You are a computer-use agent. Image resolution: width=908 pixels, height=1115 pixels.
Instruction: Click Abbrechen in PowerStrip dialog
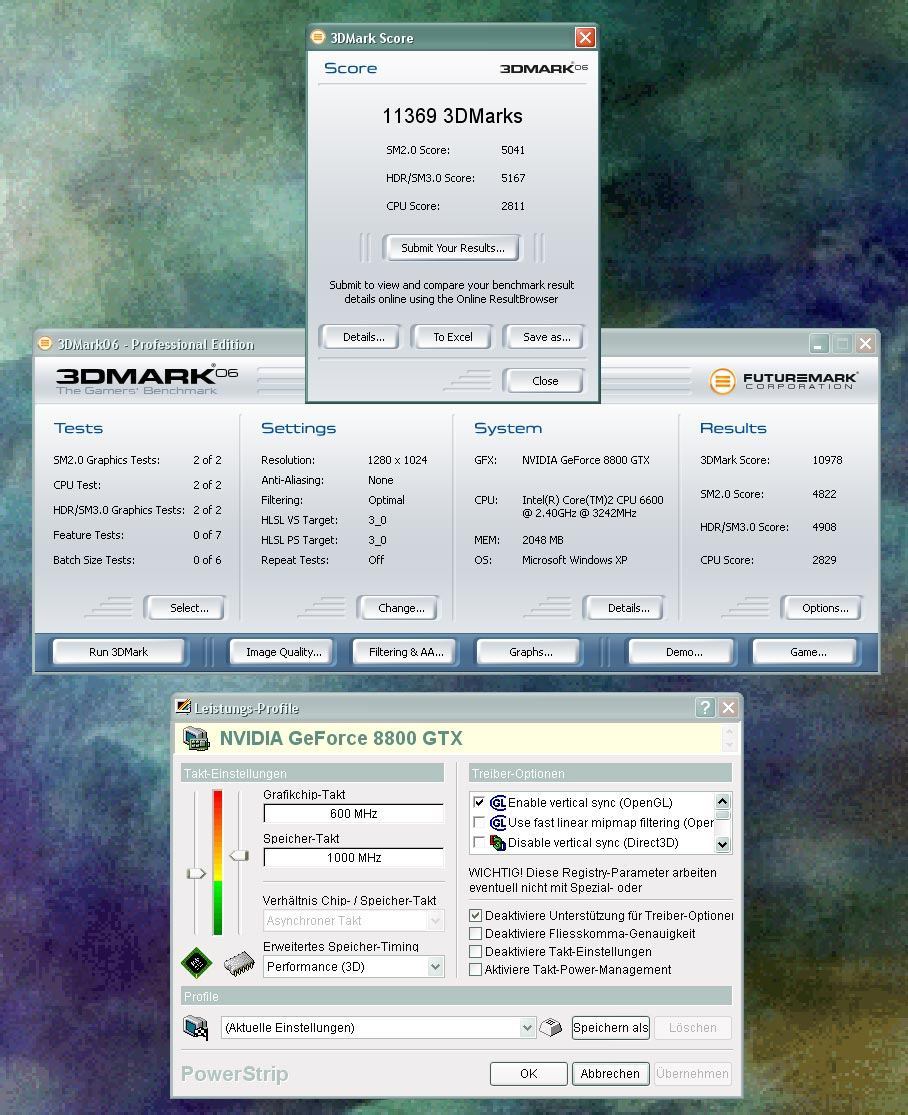pyautogui.click(x=610, y=1074)
